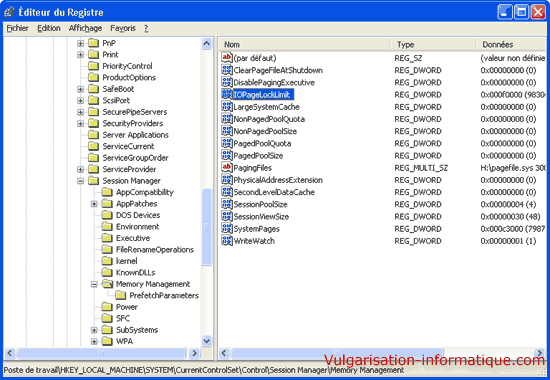Collapse the Memory Management key
Screen dimensions: 550x380
94,284
